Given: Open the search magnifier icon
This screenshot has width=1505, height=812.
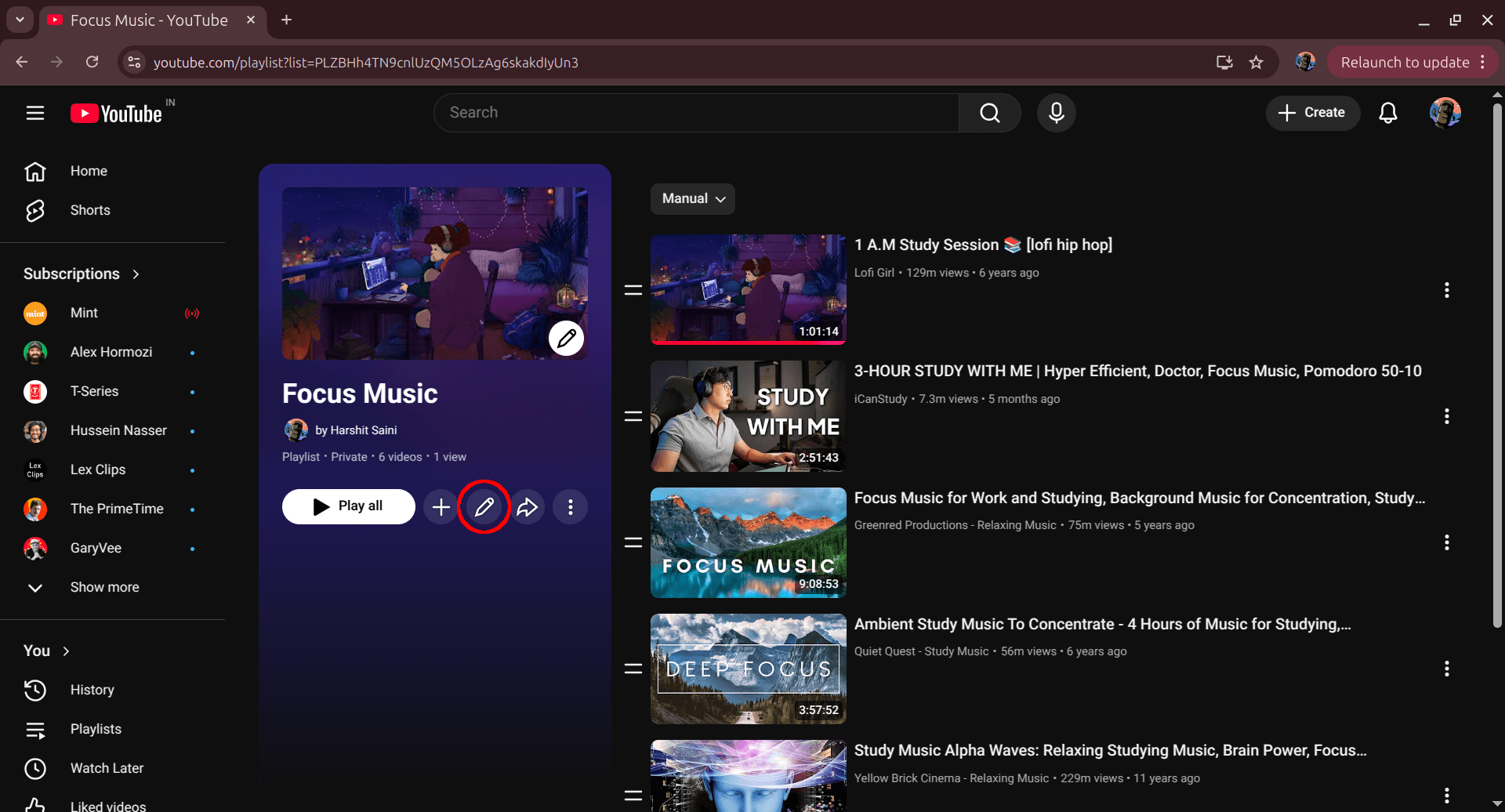Looking at the screenshot, I should (989, 112).
